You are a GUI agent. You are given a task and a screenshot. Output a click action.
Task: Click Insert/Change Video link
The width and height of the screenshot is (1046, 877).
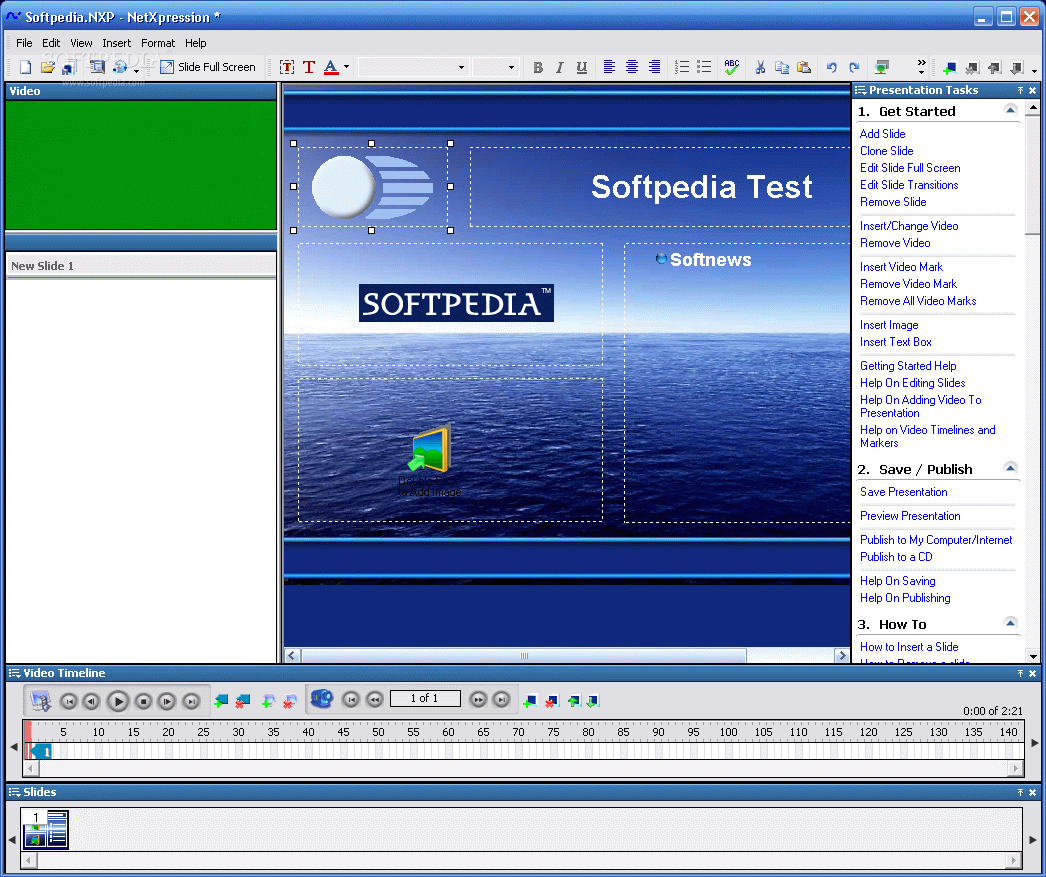(909, 225)
